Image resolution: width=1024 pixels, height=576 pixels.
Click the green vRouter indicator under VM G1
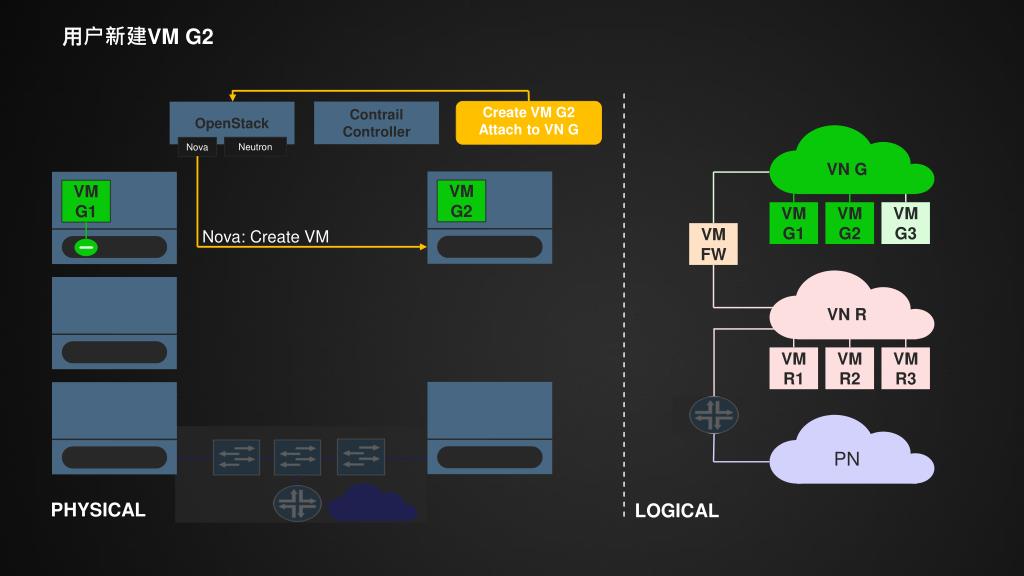86,248
